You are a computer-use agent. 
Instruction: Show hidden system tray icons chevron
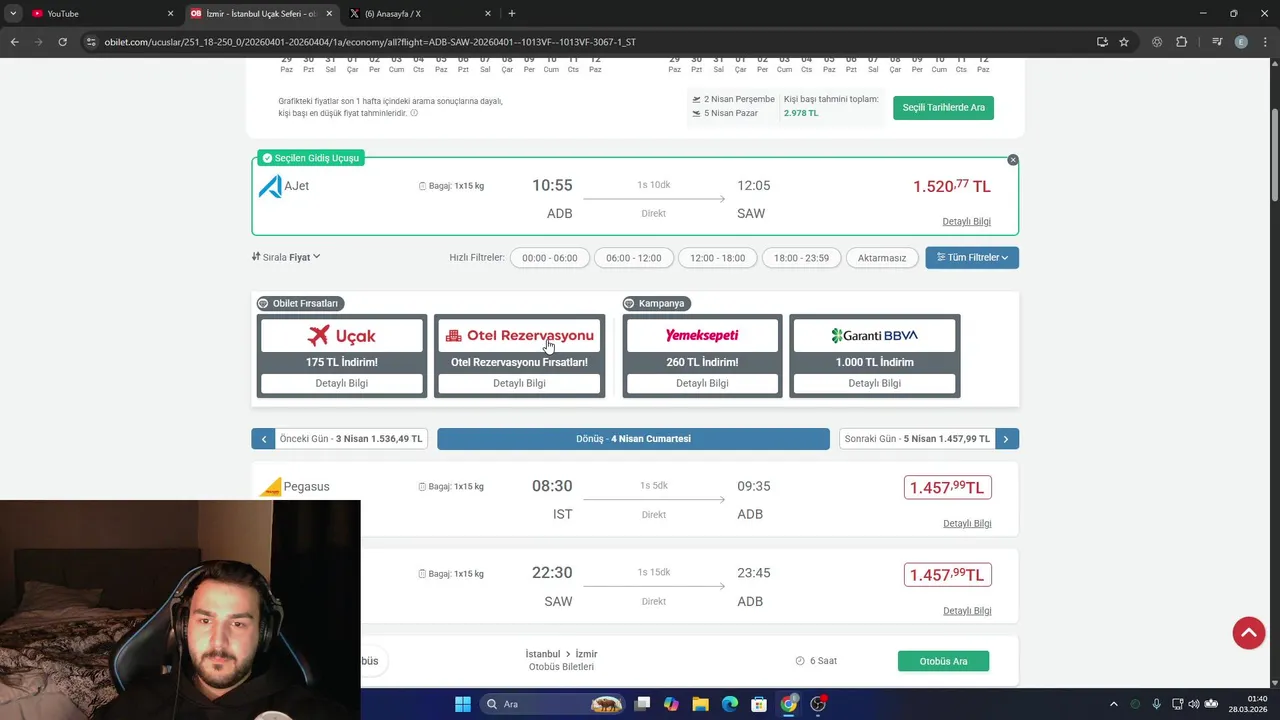click(1115, 704)
